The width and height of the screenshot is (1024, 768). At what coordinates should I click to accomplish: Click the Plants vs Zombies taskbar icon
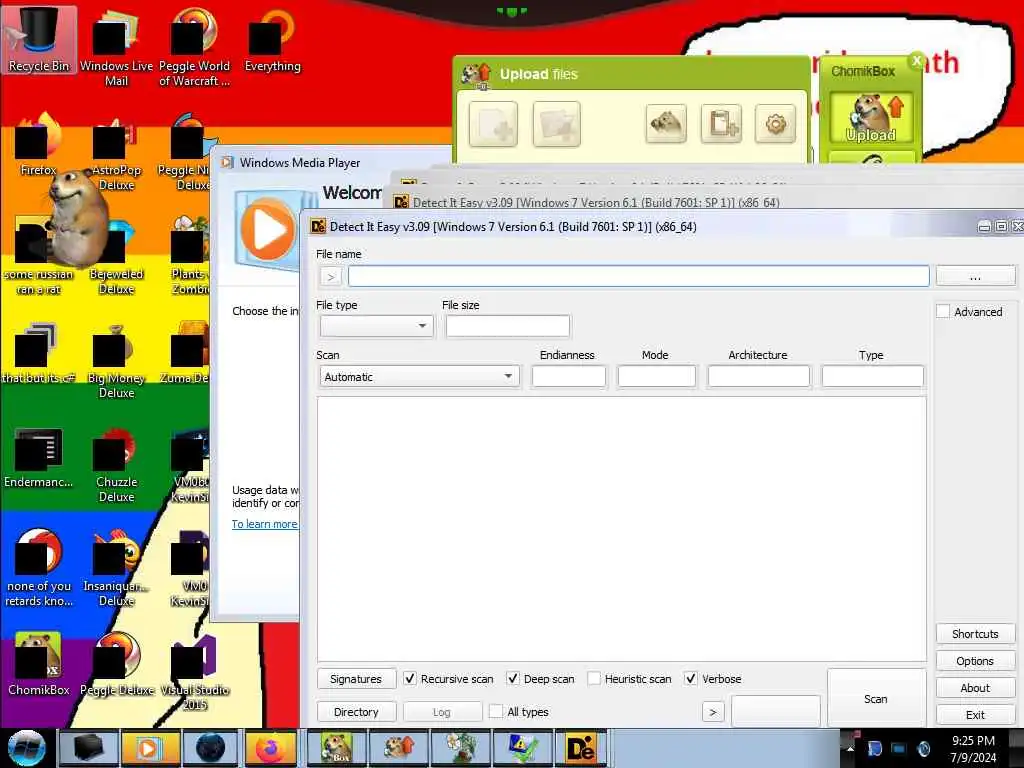[460, 748]
